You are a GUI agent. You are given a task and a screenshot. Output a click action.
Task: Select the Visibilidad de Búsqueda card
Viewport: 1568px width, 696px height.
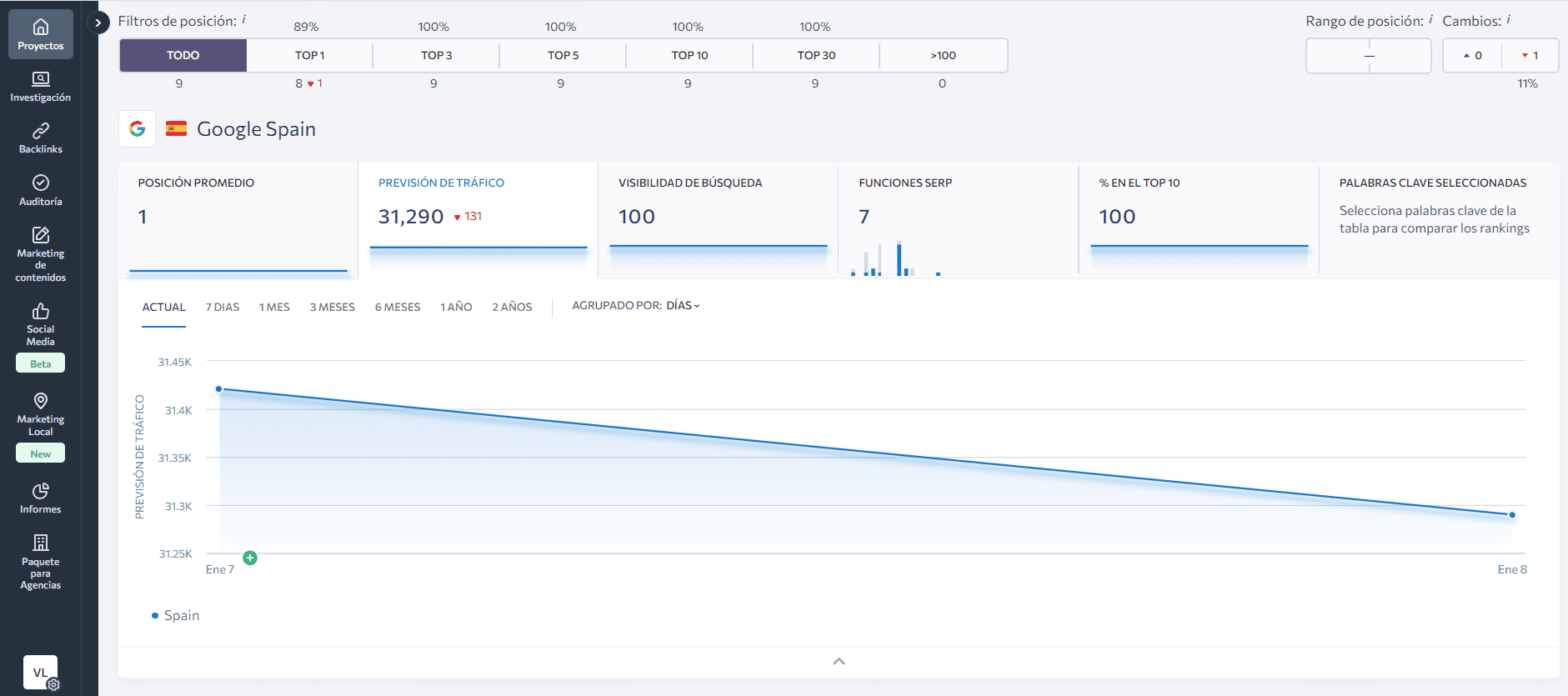(719, 220)
